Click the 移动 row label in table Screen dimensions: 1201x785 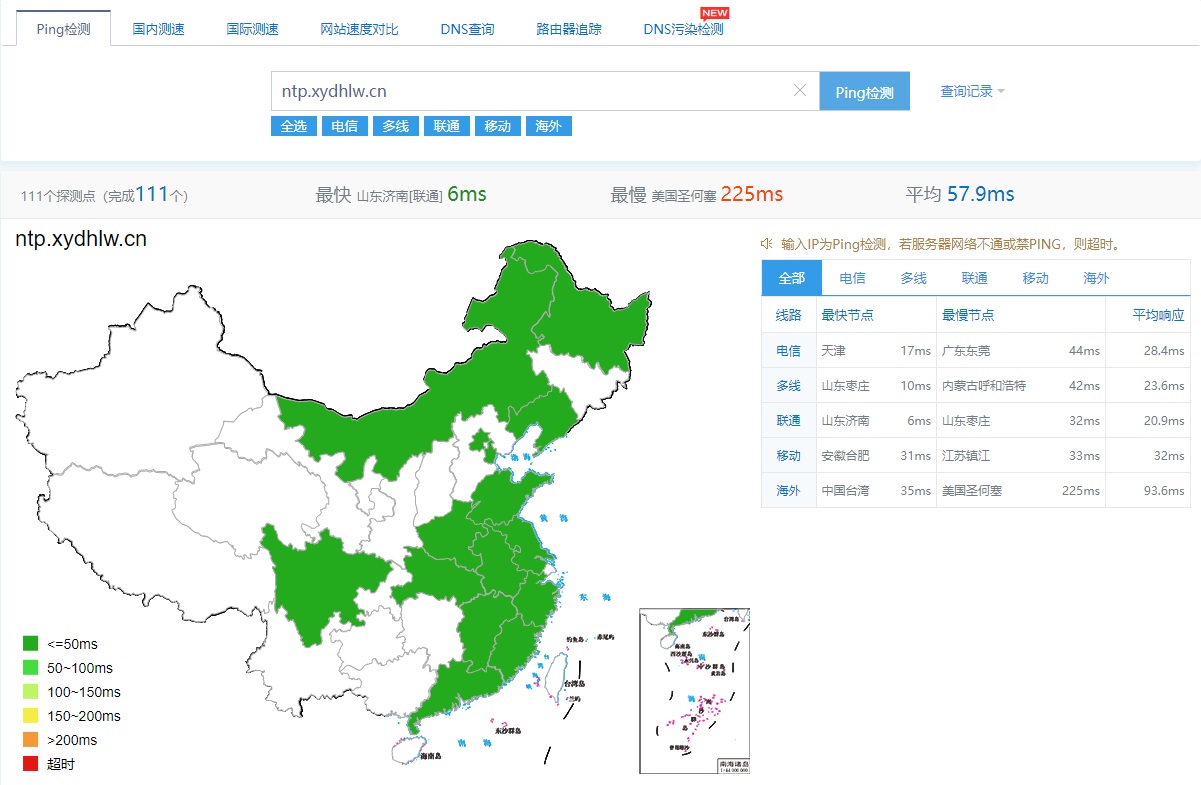[789, 456]
